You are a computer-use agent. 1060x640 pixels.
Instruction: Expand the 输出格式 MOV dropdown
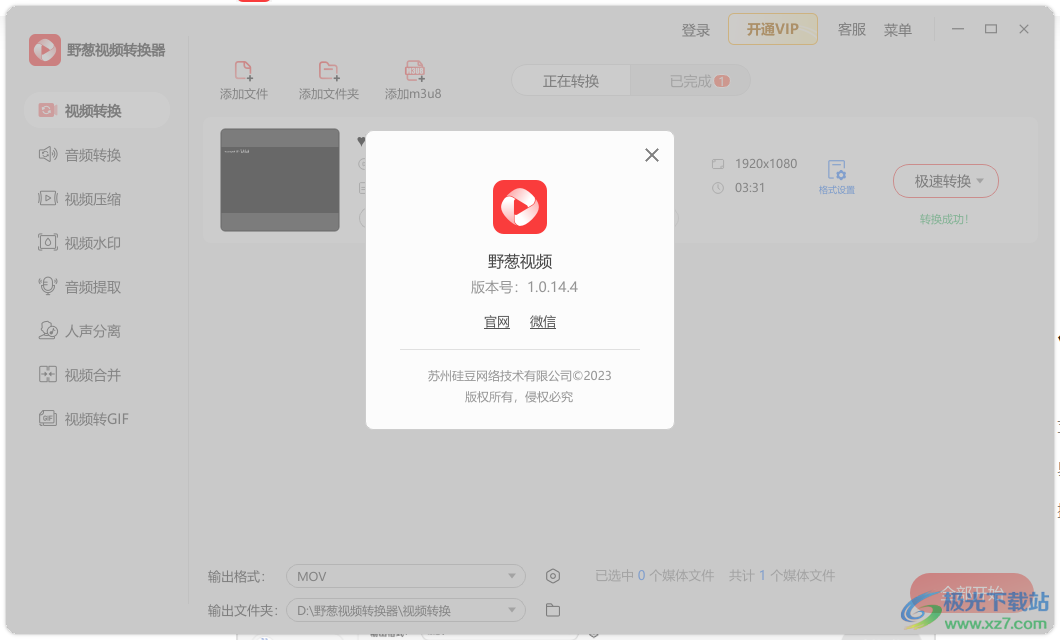click(406, 576)
